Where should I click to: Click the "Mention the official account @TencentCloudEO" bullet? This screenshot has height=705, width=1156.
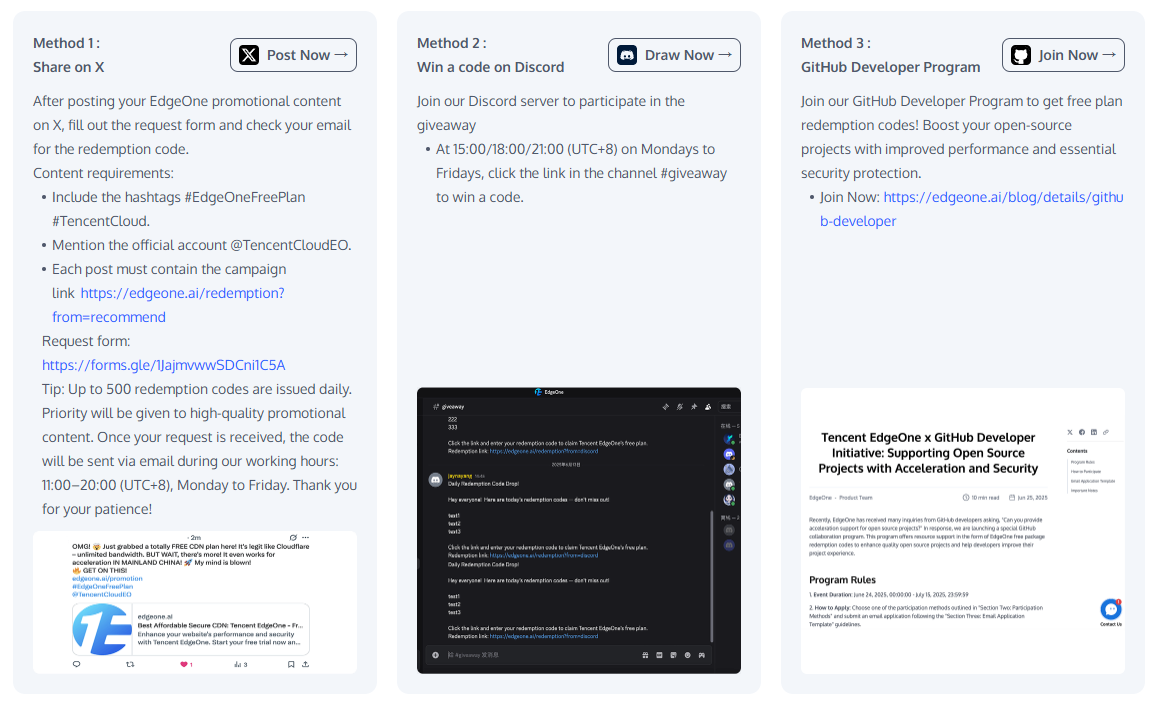pyautogui.click(x=201, y=246)
